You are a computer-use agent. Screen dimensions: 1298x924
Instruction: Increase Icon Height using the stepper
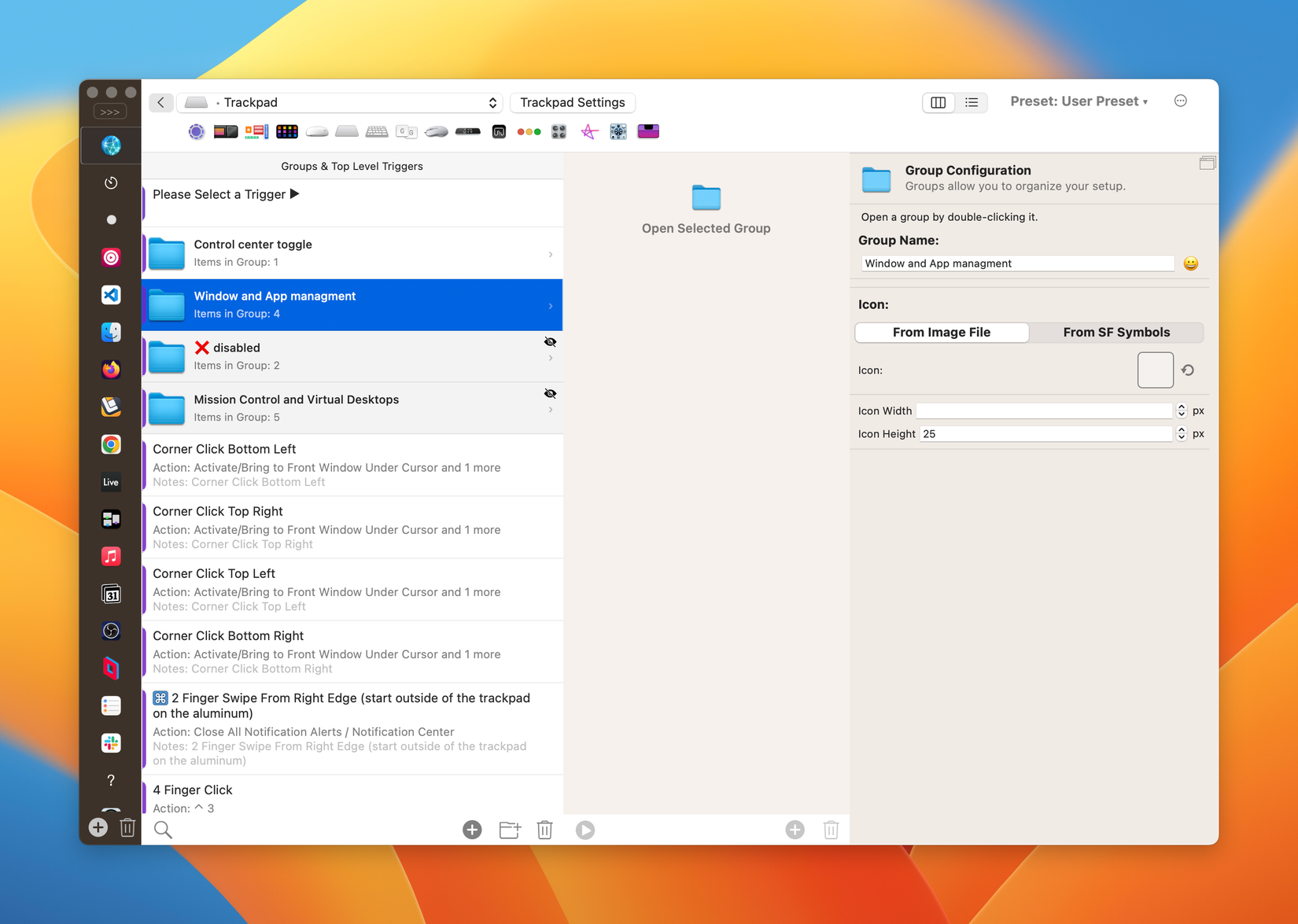coord(1181,430)
